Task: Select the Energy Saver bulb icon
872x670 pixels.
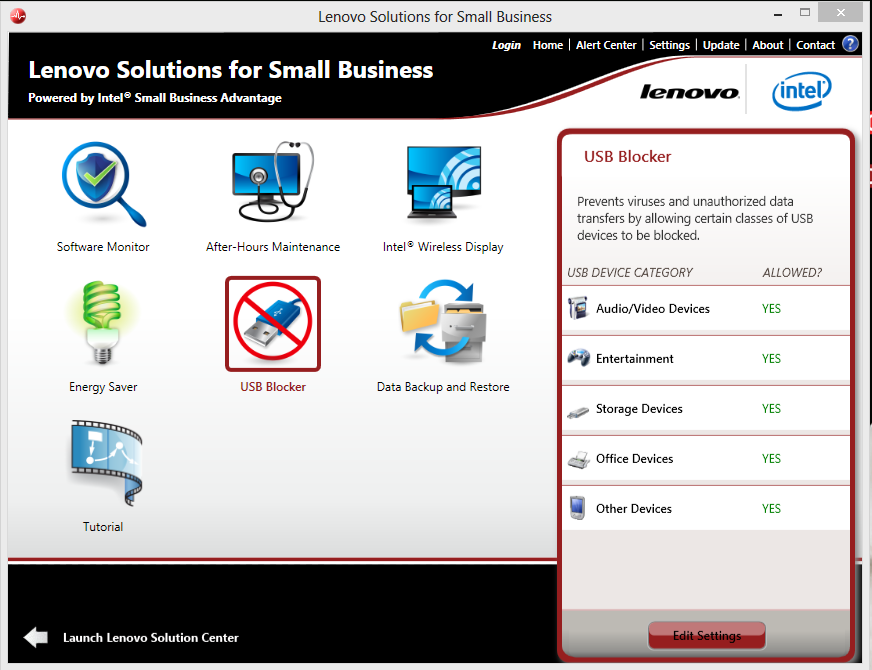Action: tap(102, 322)
